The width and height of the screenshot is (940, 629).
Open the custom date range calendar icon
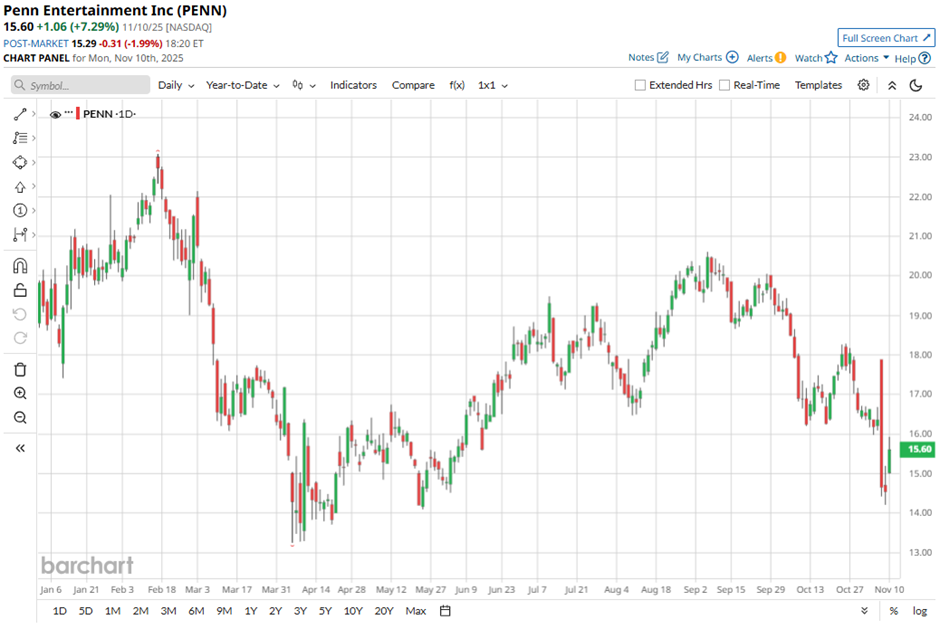[445, 611]
